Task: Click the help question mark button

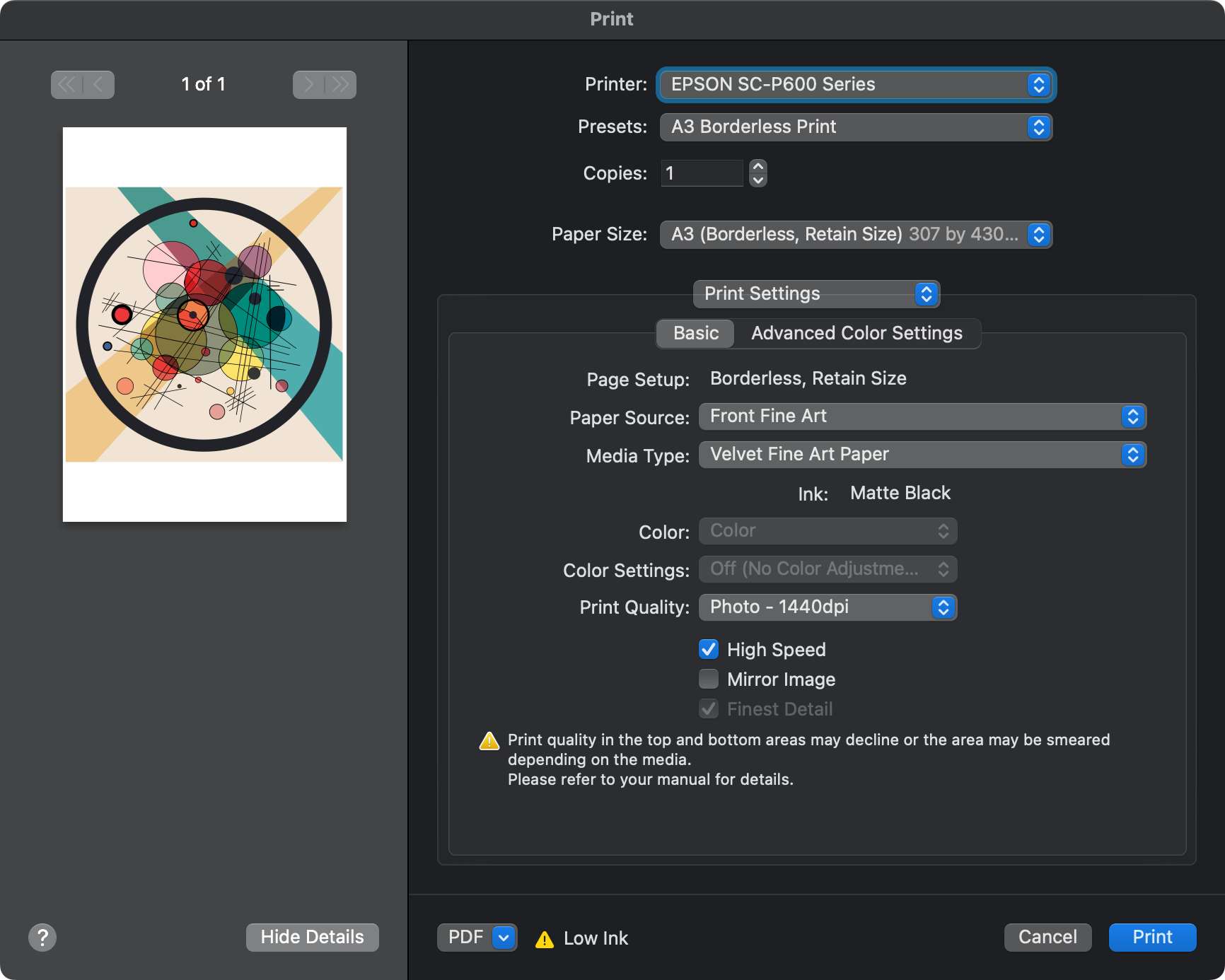Action: click(x=42, y=938)
